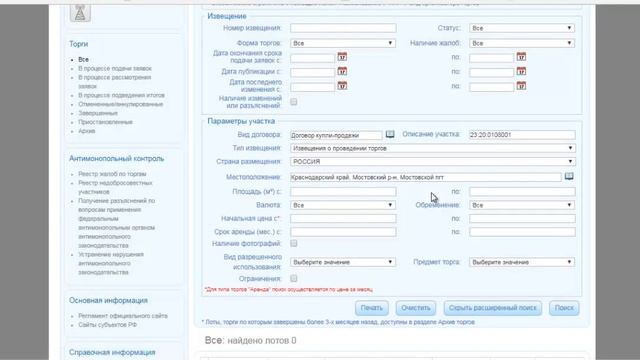Click the 'Срок аренды' upper-bound 'по' field

[x=522, y=232]
